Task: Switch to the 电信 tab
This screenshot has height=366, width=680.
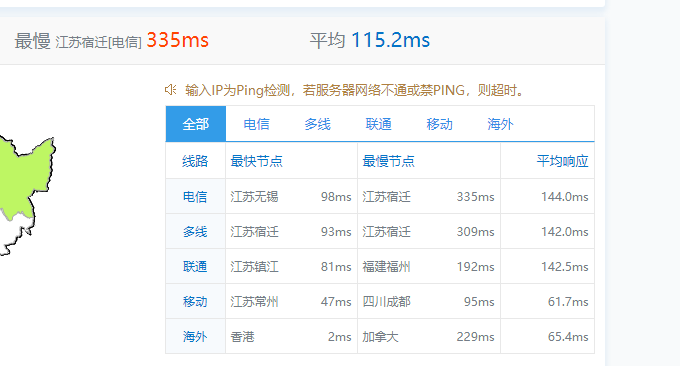Action: (x=256, y=124)
